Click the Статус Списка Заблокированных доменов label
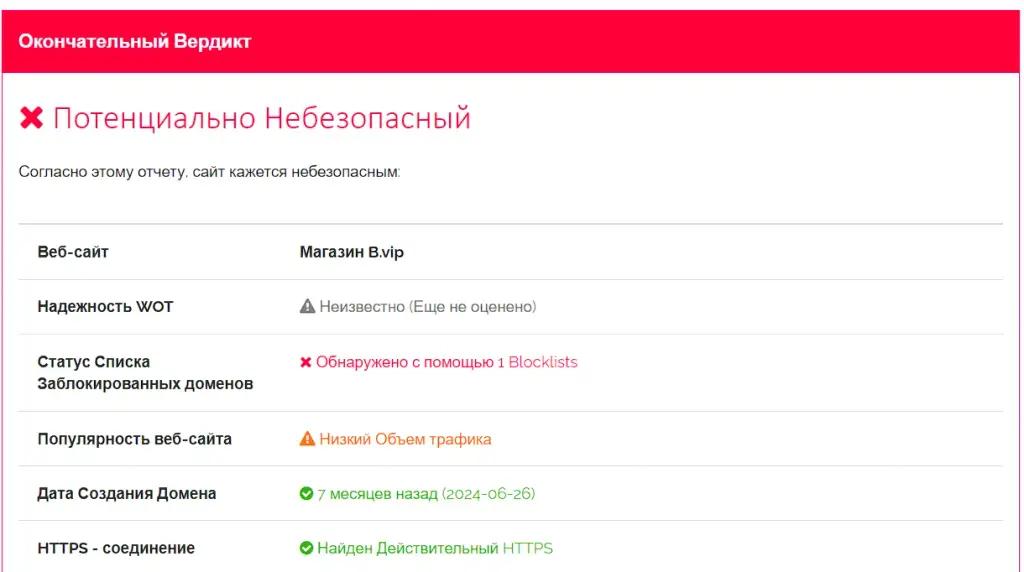The width and height of the screenshot is (1024, 572). pos(145,373)
